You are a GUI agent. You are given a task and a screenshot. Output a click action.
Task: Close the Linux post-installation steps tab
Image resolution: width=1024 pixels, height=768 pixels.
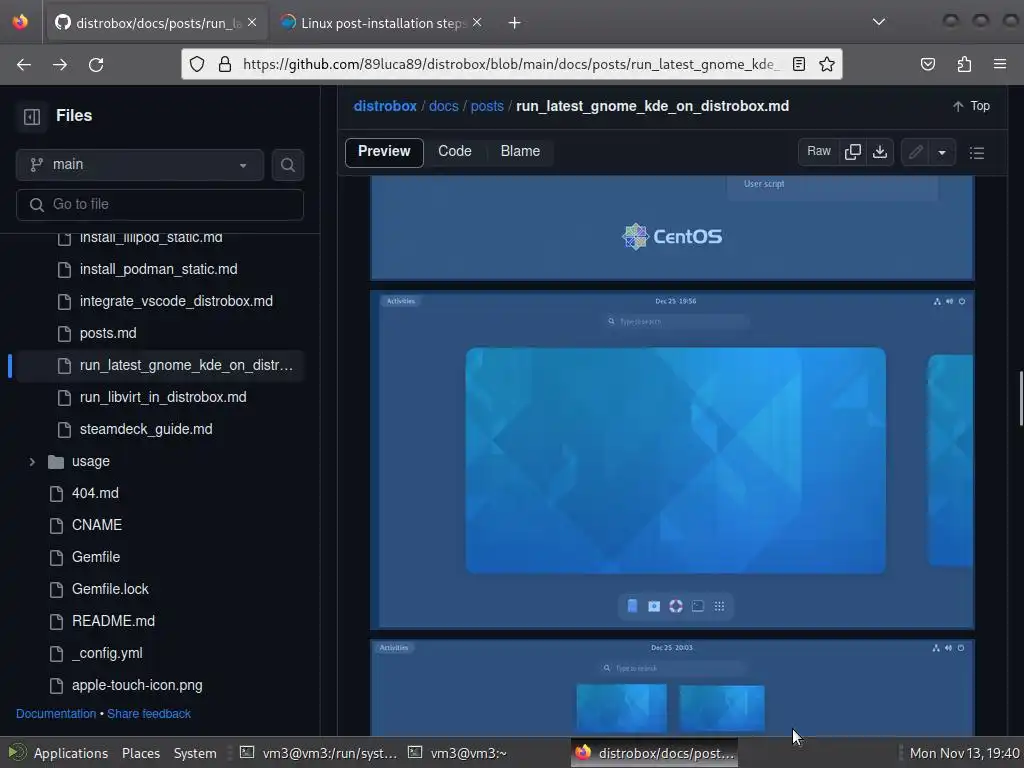(477, 23)
